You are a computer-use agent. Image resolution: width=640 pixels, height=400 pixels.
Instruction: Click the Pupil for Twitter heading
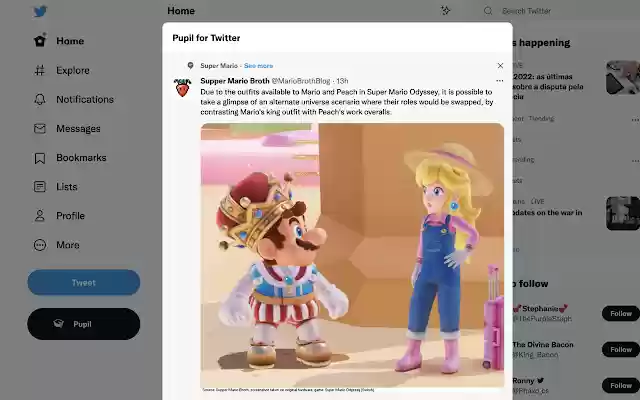206,38
